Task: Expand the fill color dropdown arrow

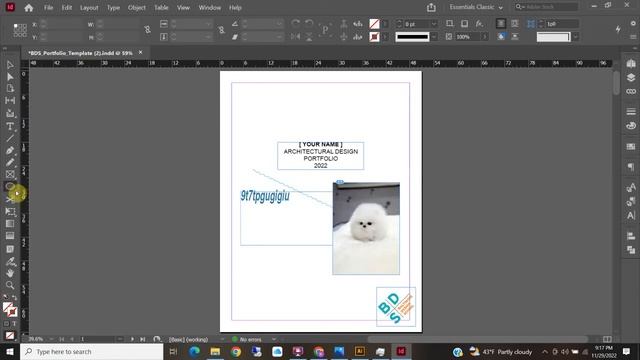Action: tap(384, 24)
